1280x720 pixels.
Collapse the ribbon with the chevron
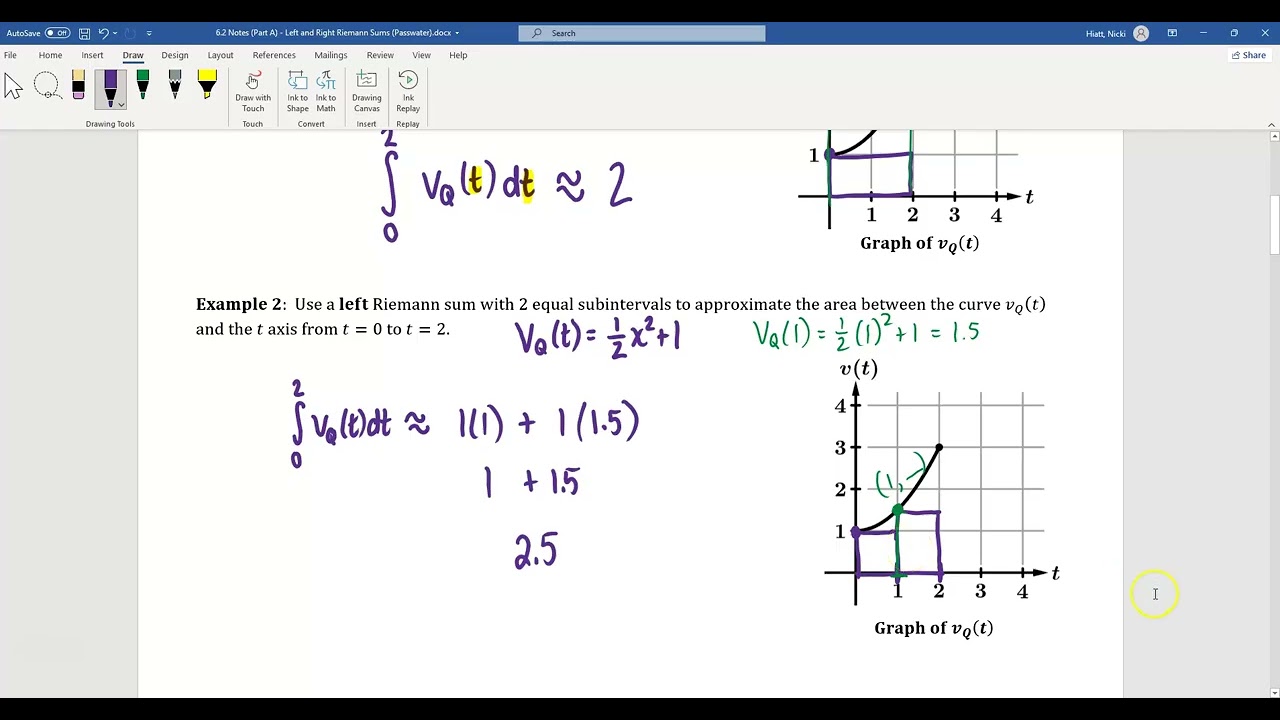(x=1272, y=124)
